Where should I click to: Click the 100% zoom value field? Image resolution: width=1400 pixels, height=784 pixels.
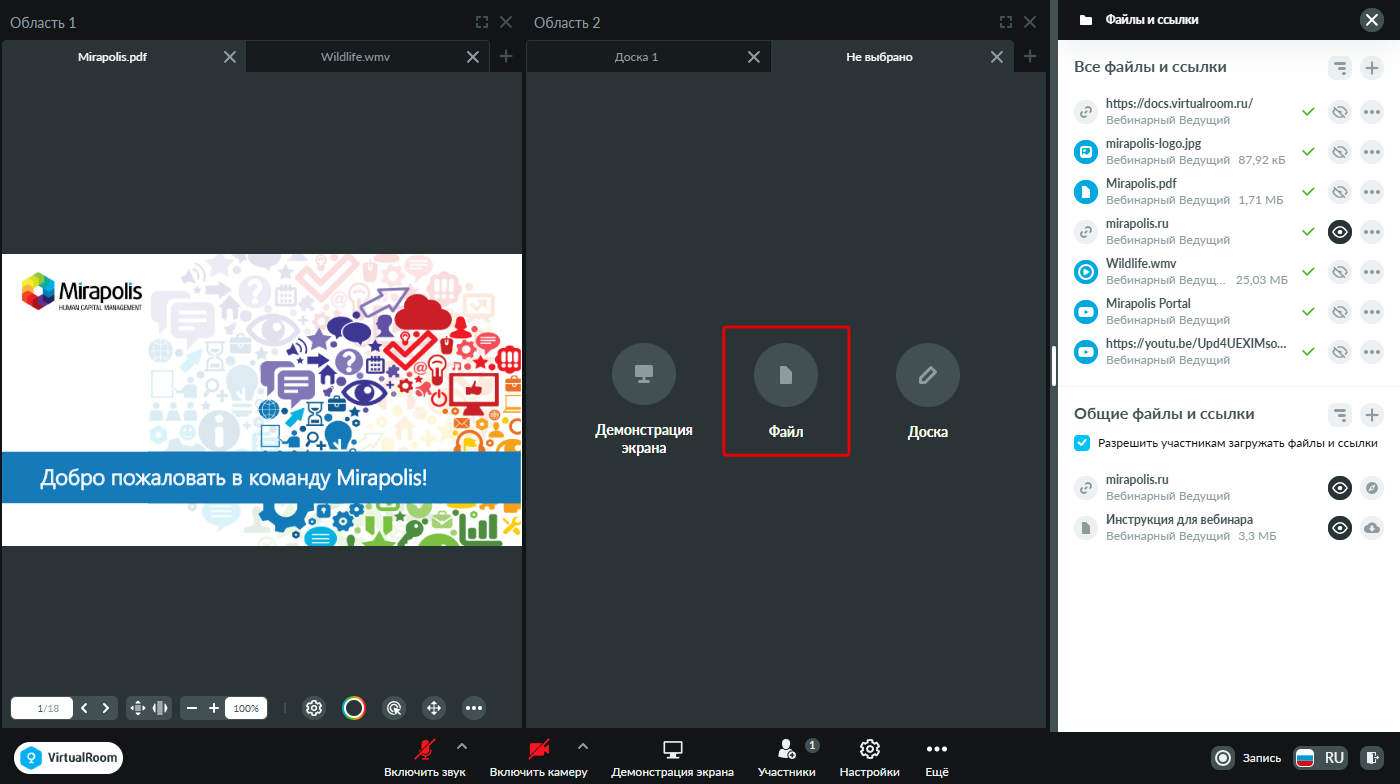(246, 708)
